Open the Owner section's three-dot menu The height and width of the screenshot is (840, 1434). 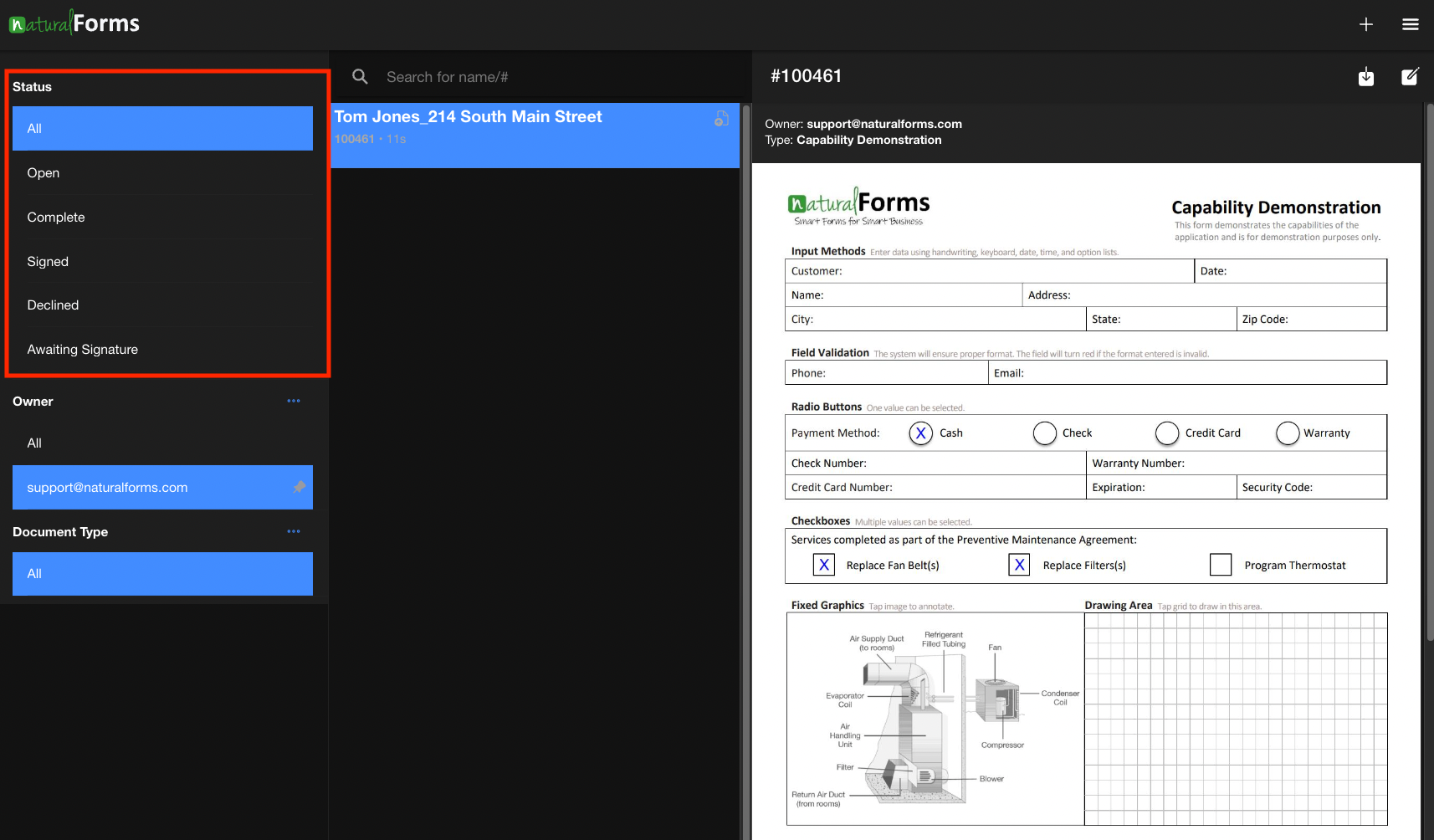[294, 401]
